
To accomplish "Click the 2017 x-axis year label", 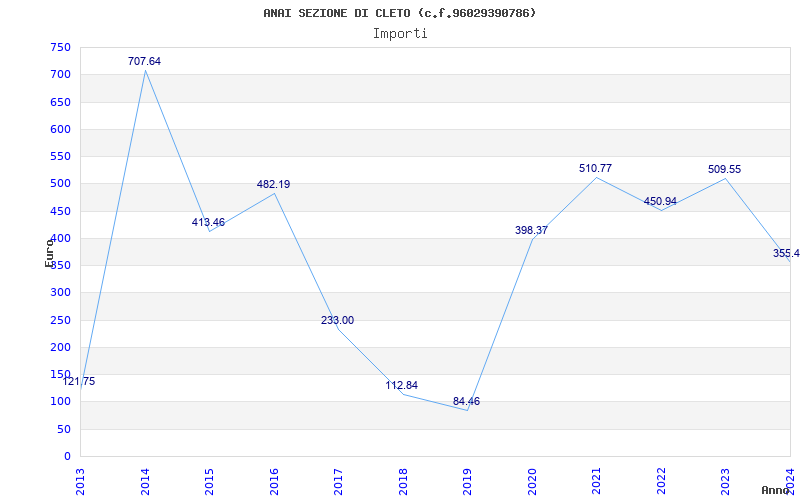I will (338, 481).
